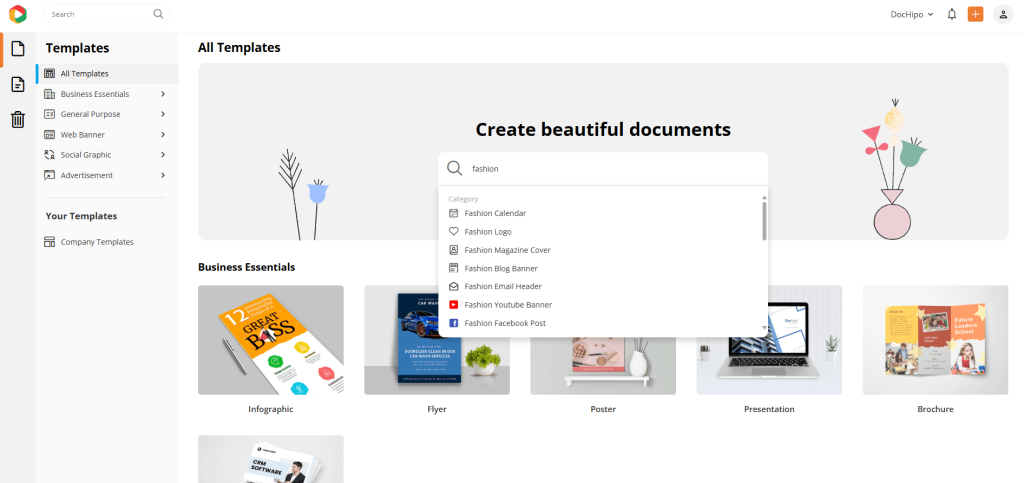Click the Brochure label

[935, 409]
